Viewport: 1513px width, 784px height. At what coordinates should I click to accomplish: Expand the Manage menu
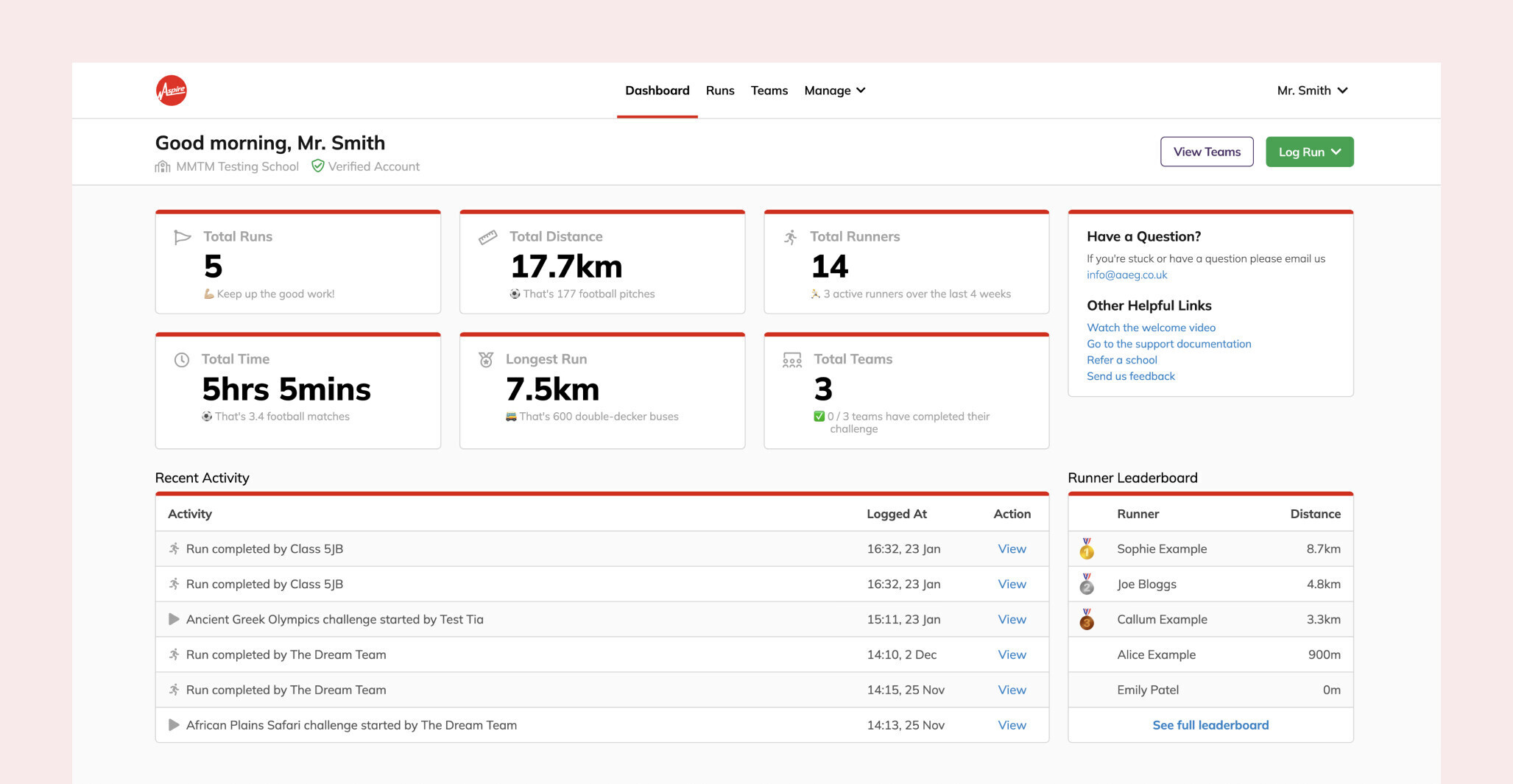[834, 90]
